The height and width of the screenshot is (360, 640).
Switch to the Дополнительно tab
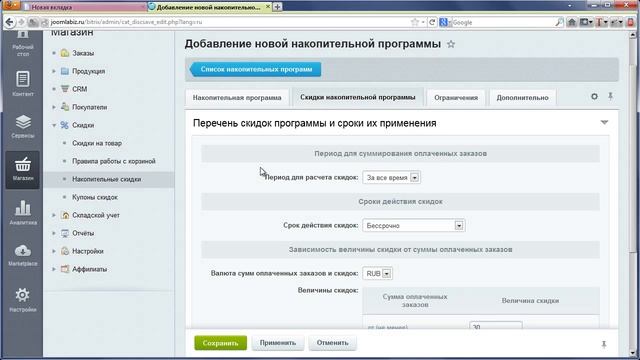pos(522,98)
